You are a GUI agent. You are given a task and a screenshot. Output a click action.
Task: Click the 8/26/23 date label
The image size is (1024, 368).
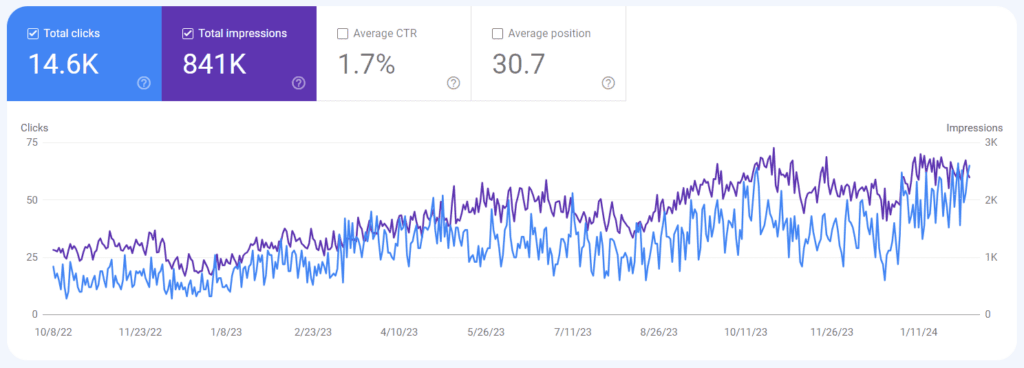click(660, 332)
